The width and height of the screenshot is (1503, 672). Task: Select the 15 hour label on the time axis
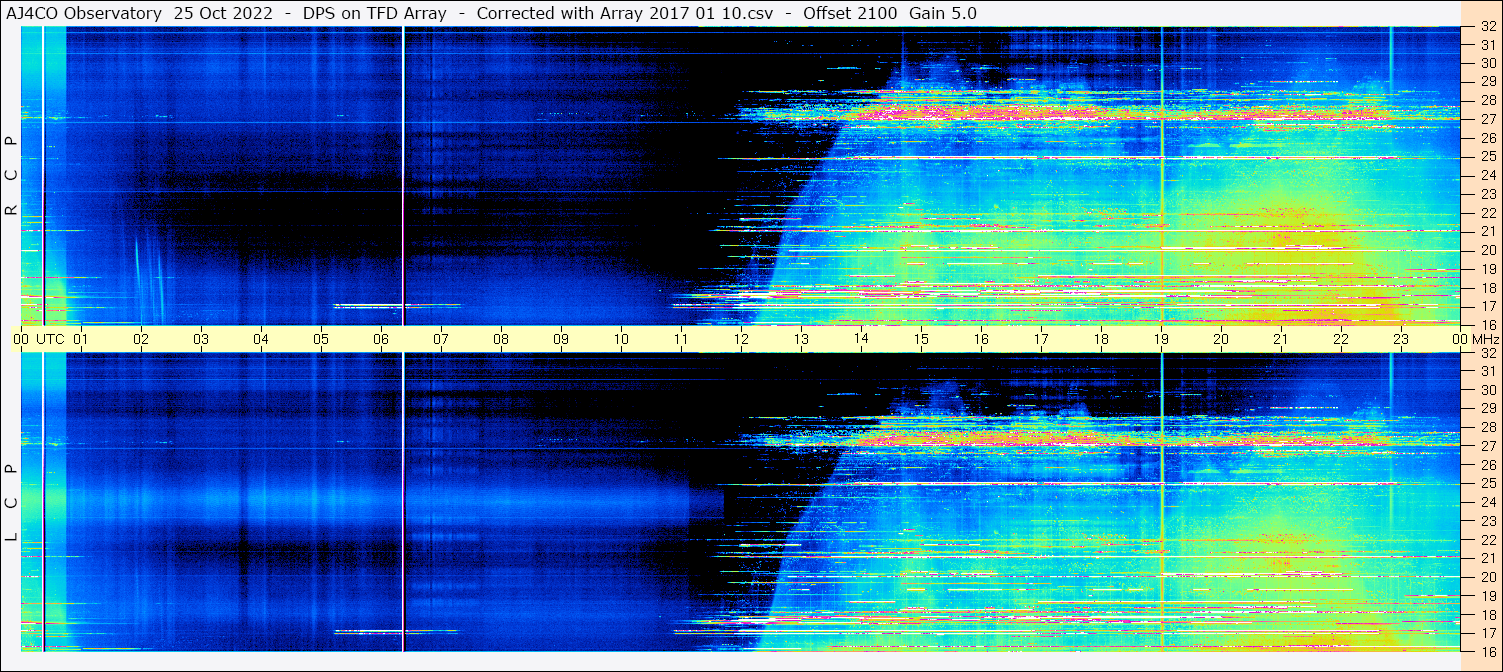(921, 339)
